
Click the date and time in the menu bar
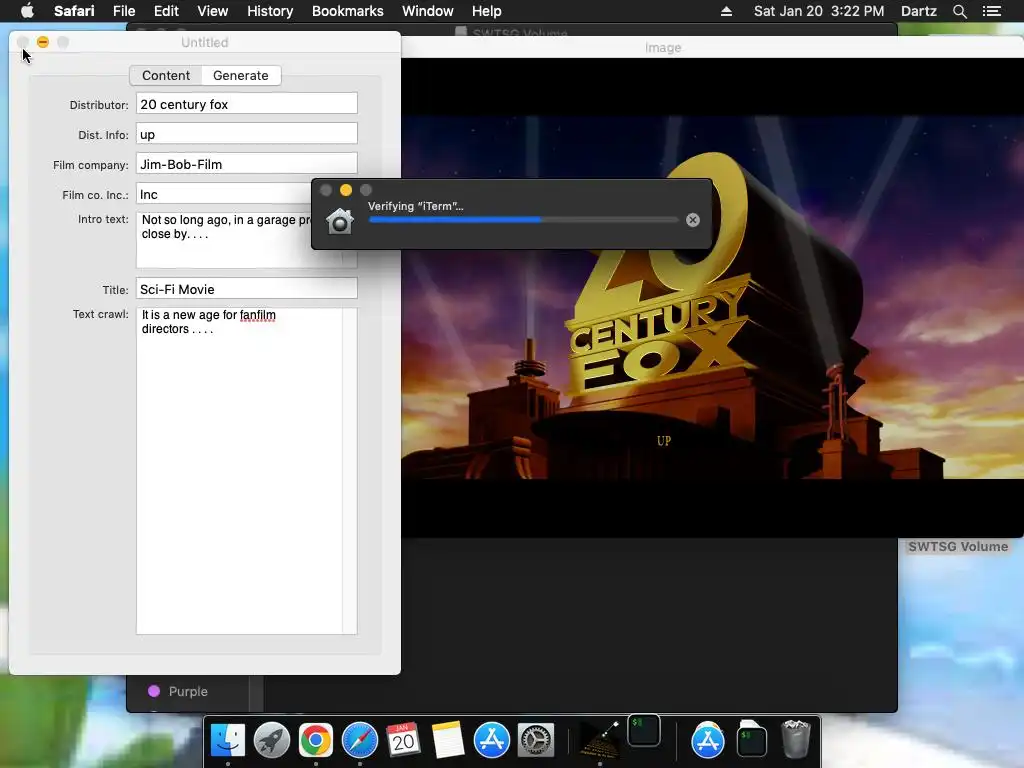point(819,11)
